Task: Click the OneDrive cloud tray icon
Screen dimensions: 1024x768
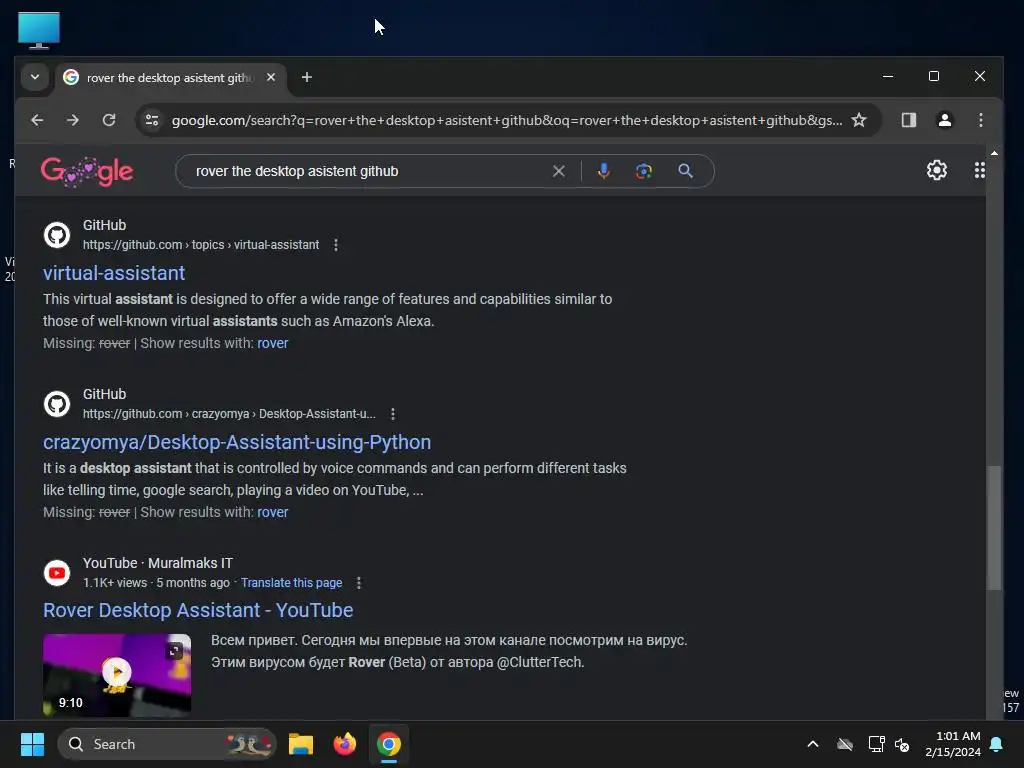Action: [x=845, y=744]
